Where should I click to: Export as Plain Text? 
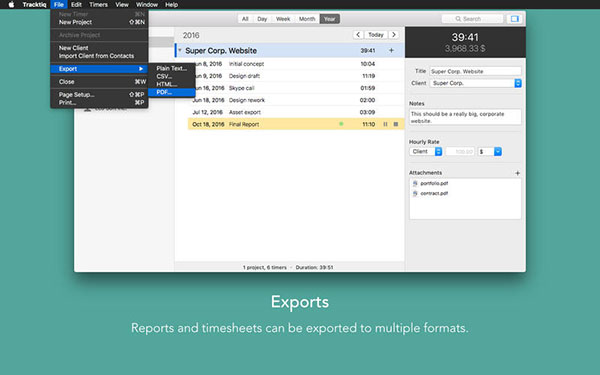click(172, 68)
